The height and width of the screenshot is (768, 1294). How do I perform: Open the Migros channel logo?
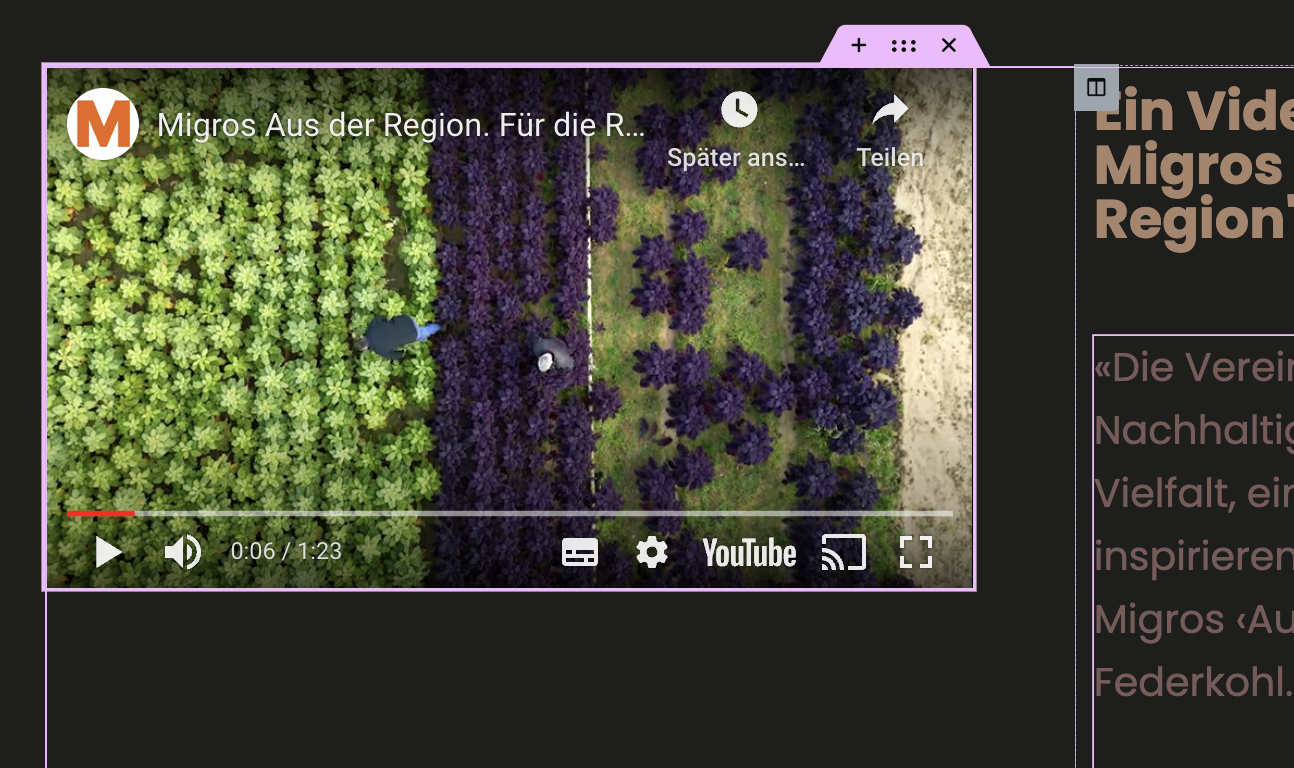coord(103,124)
